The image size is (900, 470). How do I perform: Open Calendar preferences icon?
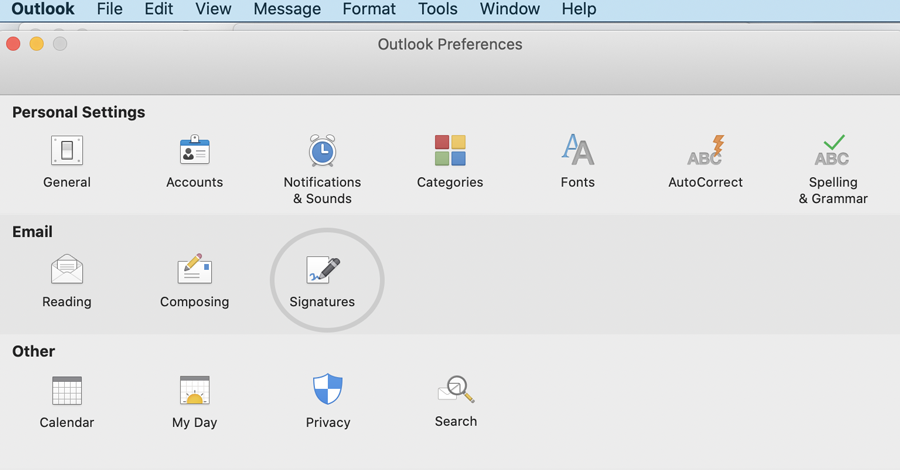(67, 391)
